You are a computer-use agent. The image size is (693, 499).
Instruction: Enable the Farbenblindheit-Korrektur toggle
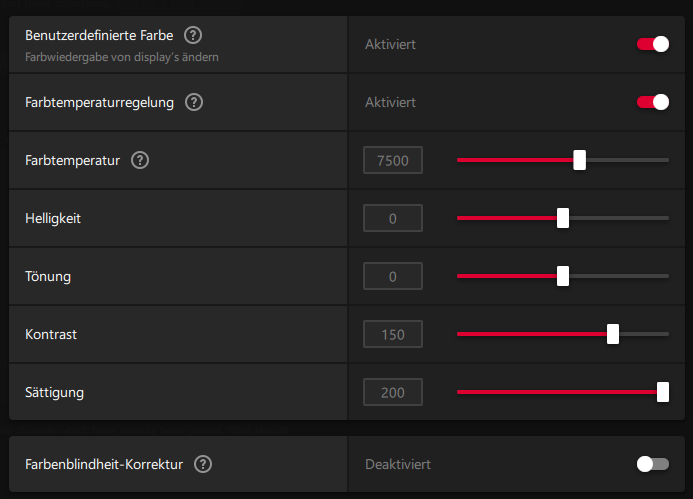pos(652,464)
